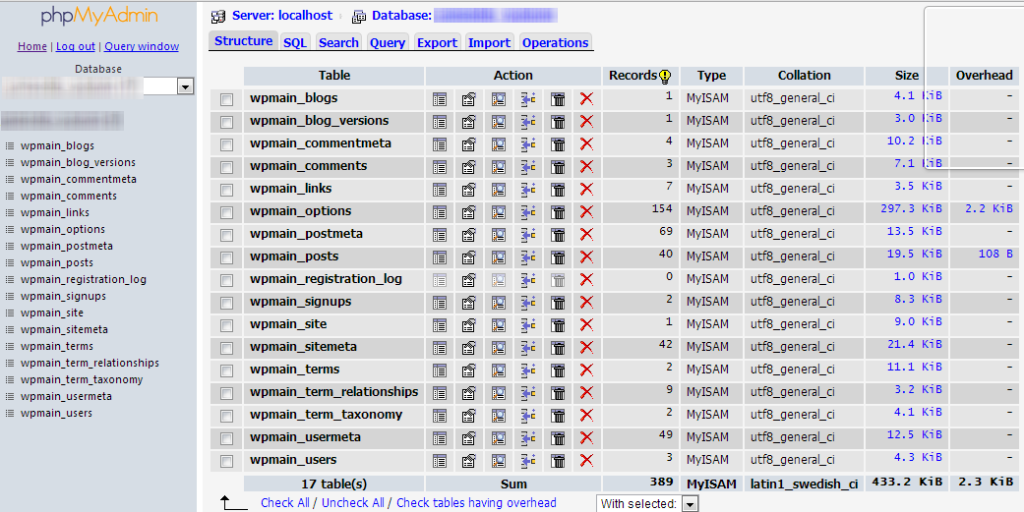Insert a row into wpmain_comments
The height and width of the screenshot is (512, 1024).
[x=528, y=167]
